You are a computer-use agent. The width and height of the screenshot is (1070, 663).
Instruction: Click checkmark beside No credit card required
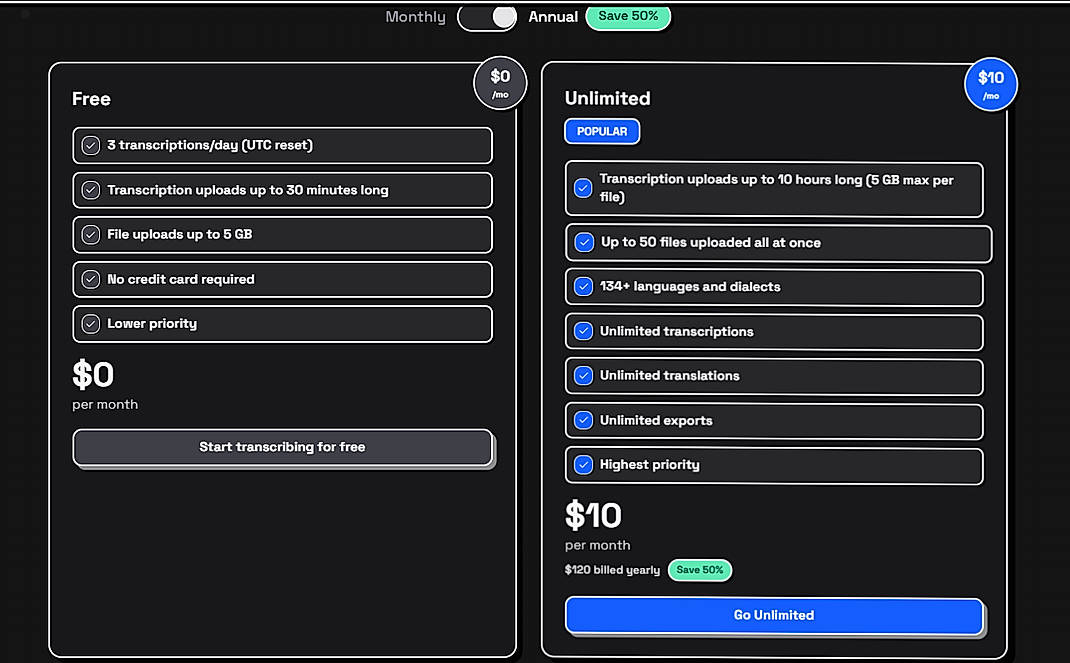click(x=91, y=279)
